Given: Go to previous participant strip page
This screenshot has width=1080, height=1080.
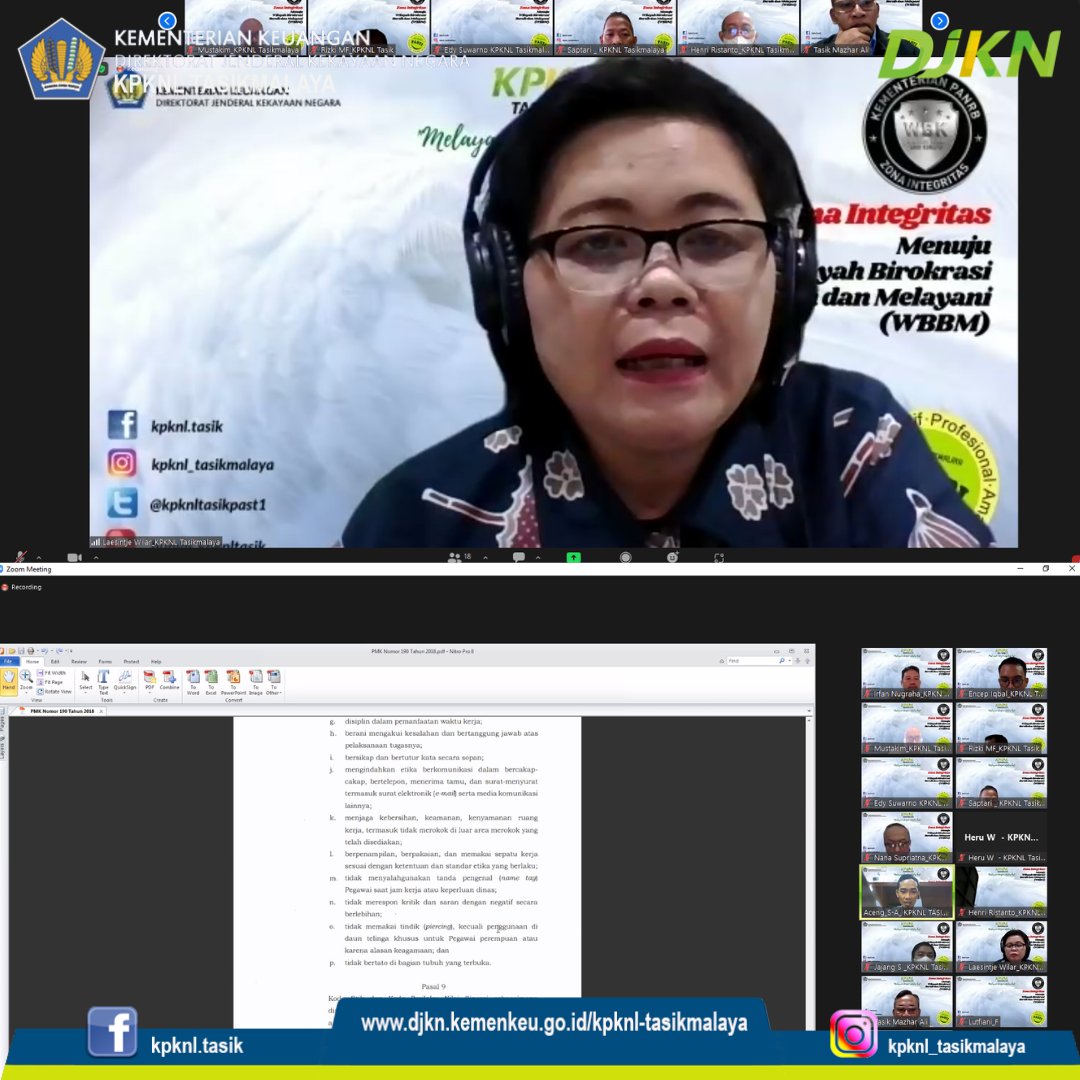Looking at the screenshot, I should [167, 21].
